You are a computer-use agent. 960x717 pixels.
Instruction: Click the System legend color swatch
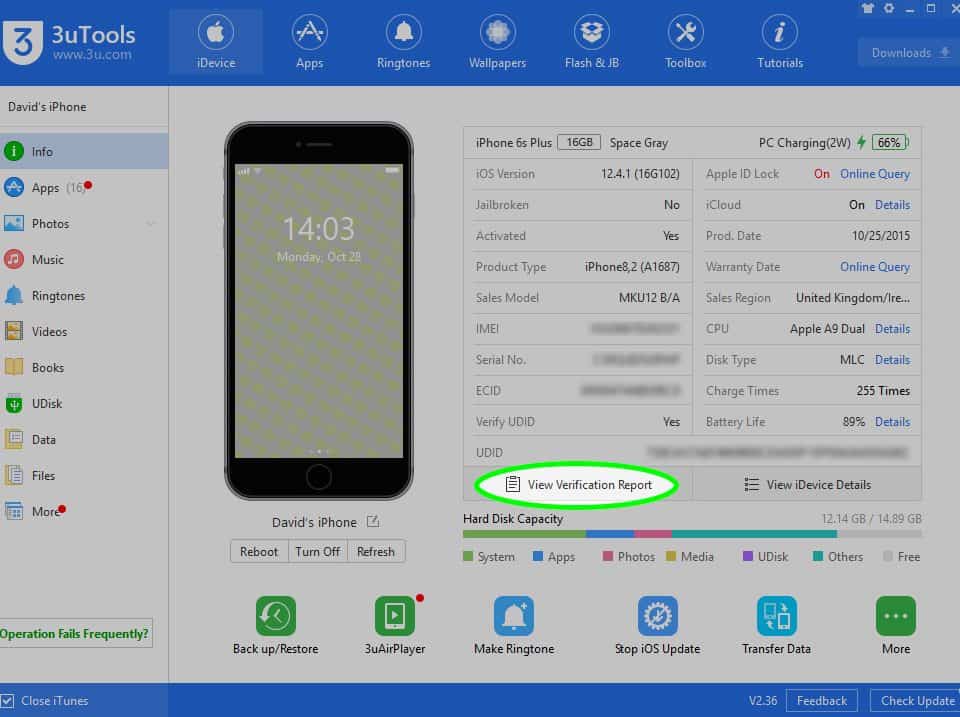click(468, 557)
